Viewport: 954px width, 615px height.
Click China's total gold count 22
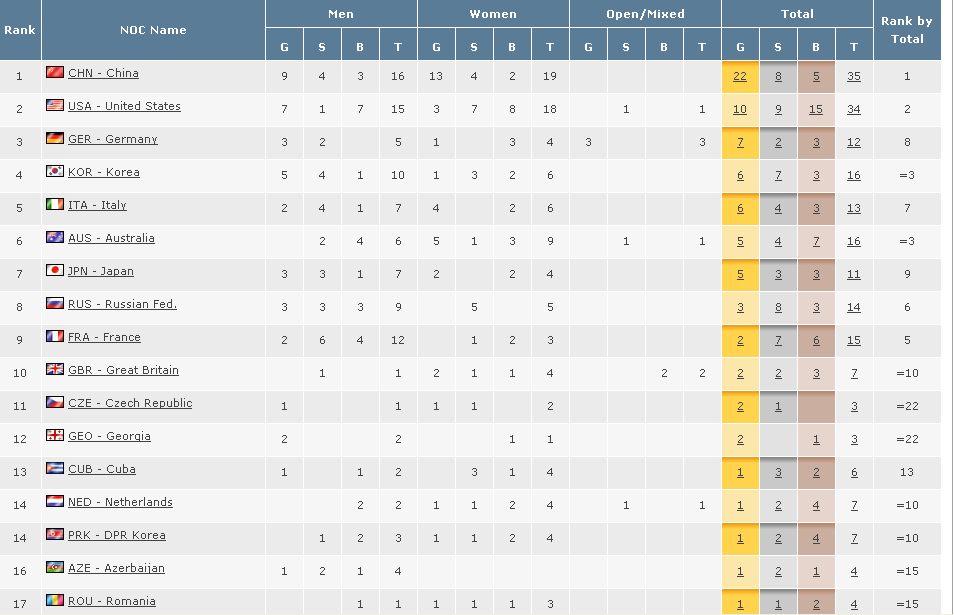click(x=740, y=76)
